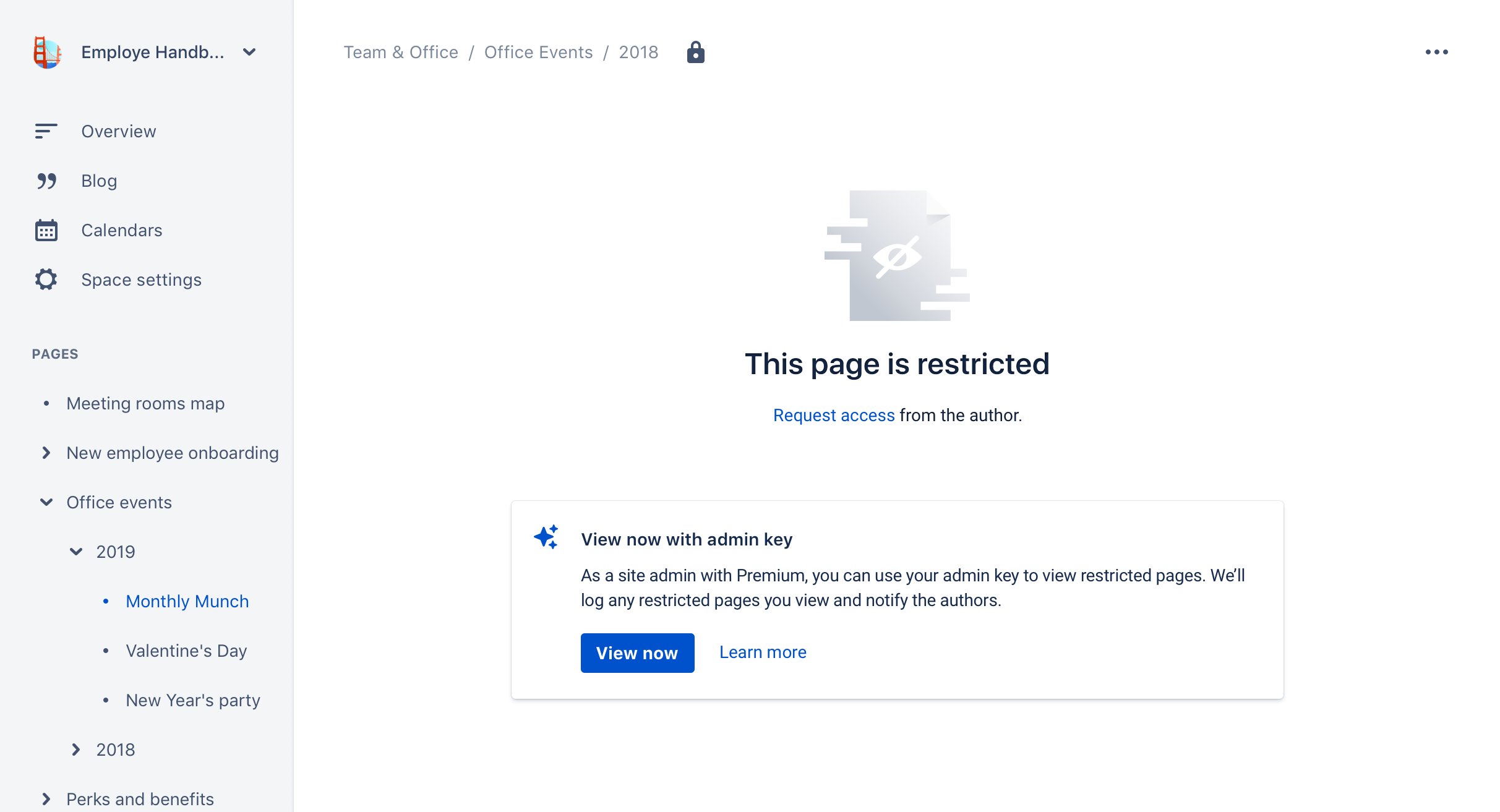Toggle visibility of Office events section
This screenshot has width=1500, height=812.
(47, 502)
